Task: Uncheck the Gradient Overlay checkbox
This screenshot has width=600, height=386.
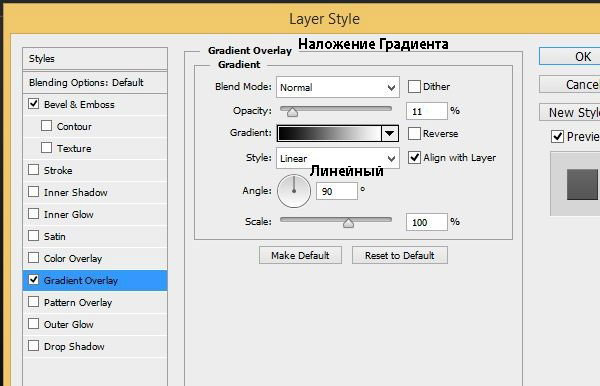Action: 34,280
